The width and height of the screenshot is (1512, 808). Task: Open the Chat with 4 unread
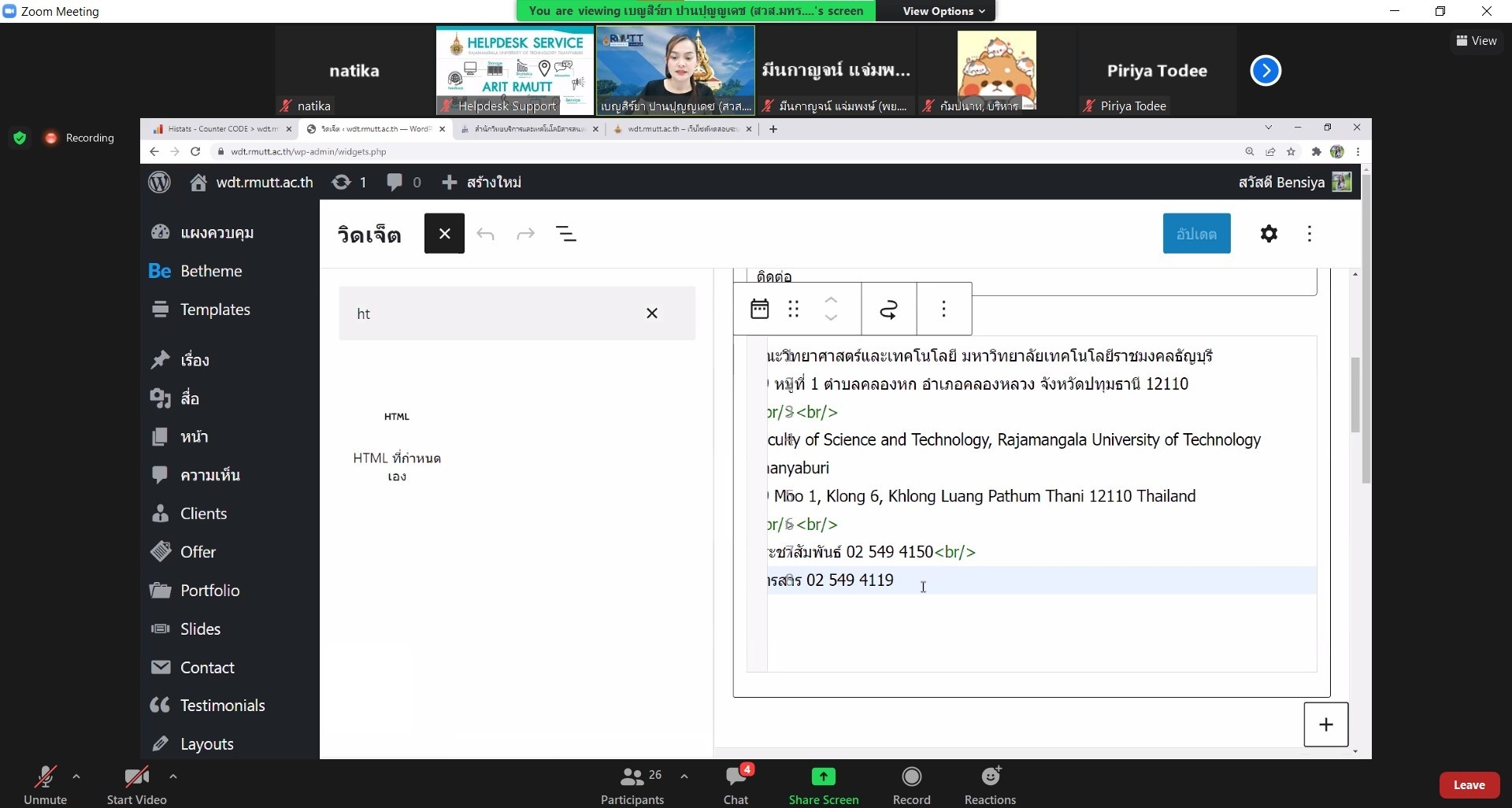click(736, 786)
